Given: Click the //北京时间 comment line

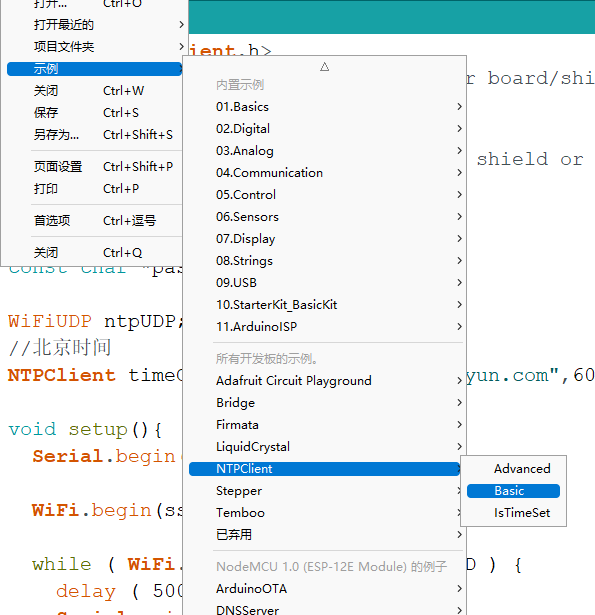Looking at the screenshot, I should (x=60, y=348).
